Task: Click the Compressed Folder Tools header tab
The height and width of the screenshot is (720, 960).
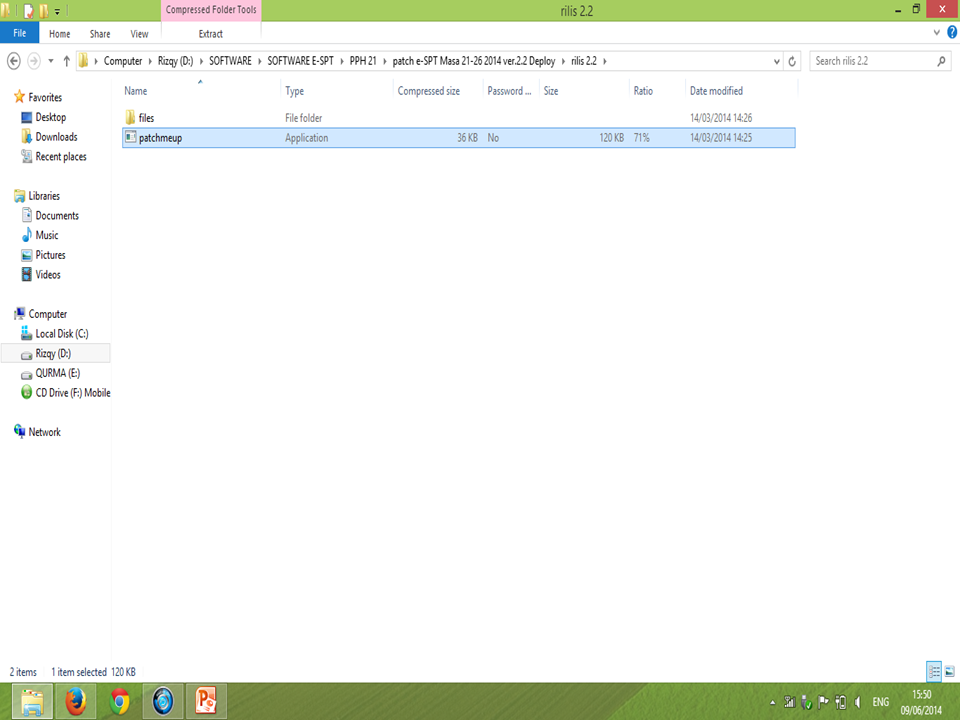Action: [211, 10]
